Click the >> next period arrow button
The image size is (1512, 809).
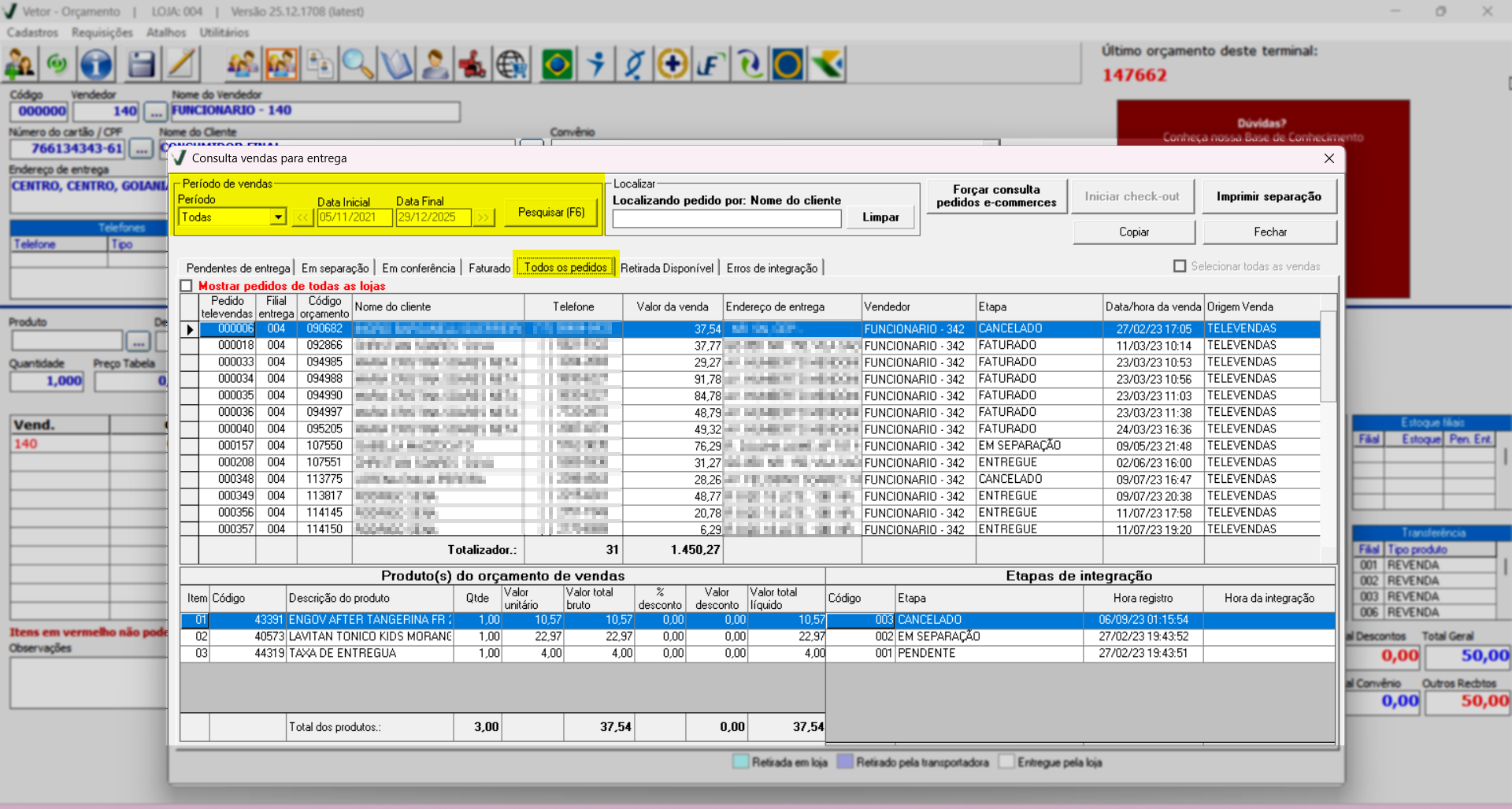pyautogui.click(x=483, y=217)
